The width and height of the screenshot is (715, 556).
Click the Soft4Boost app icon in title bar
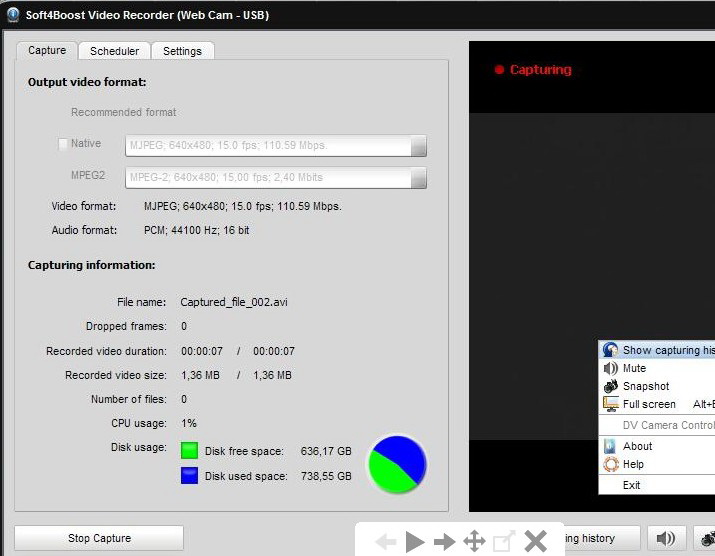13,15
